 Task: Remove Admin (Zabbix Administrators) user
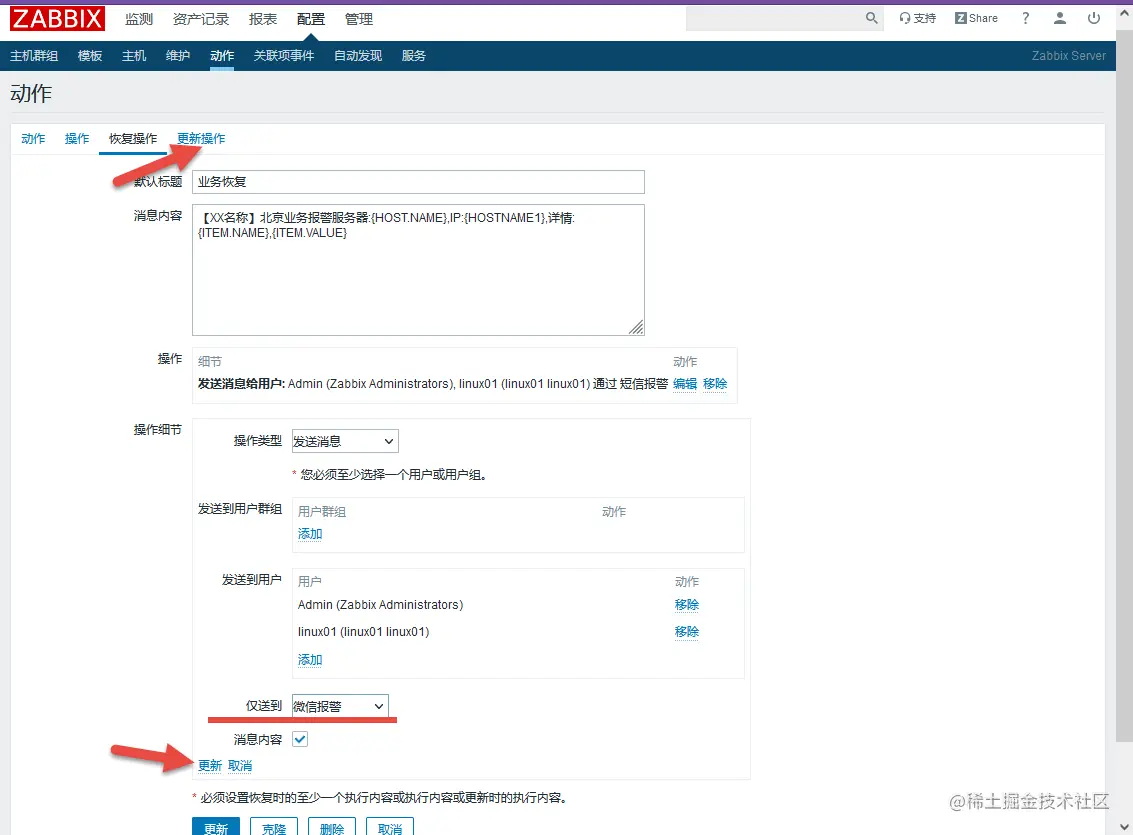[x=686, y=605]
